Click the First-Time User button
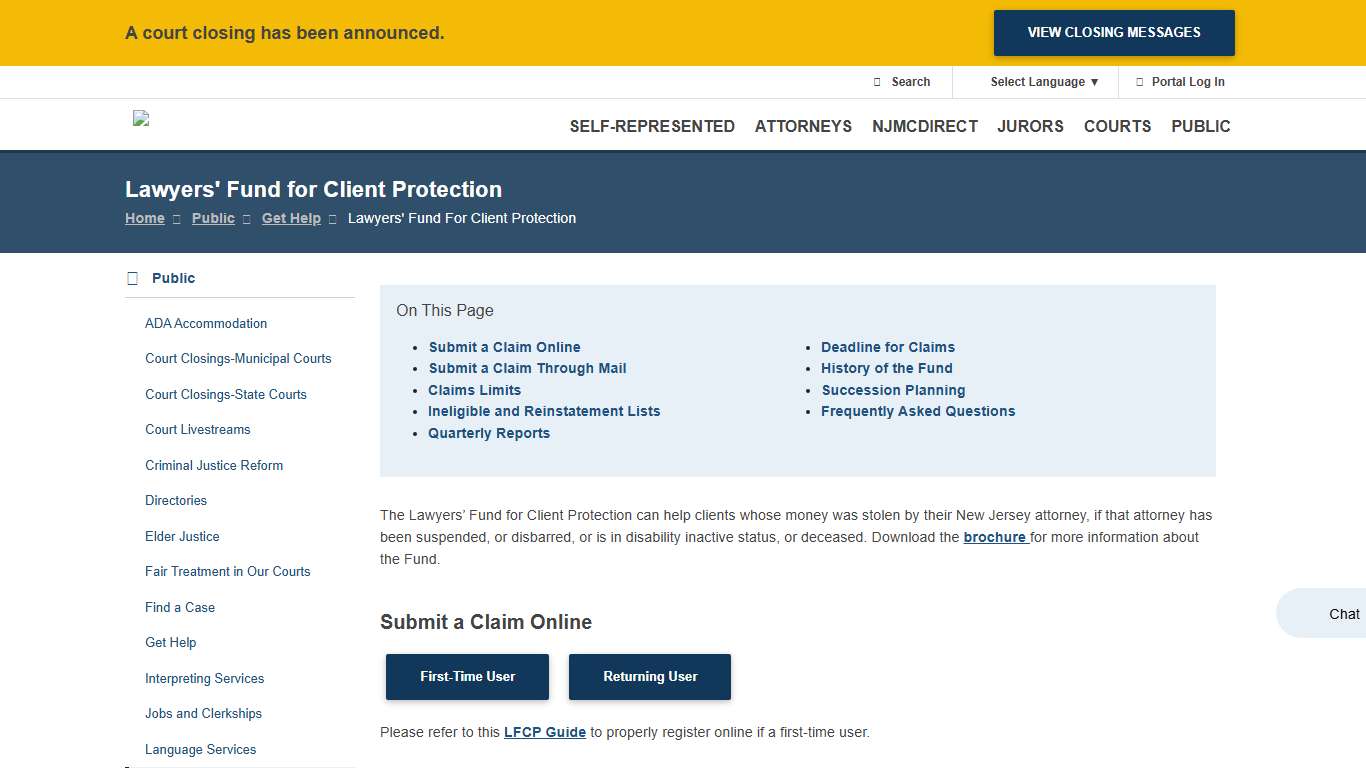 467,676
